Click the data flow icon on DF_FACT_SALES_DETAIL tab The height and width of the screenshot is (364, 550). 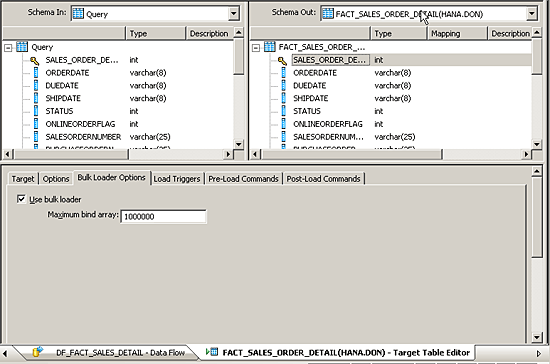pyautogui.click(x=37, y=351)
